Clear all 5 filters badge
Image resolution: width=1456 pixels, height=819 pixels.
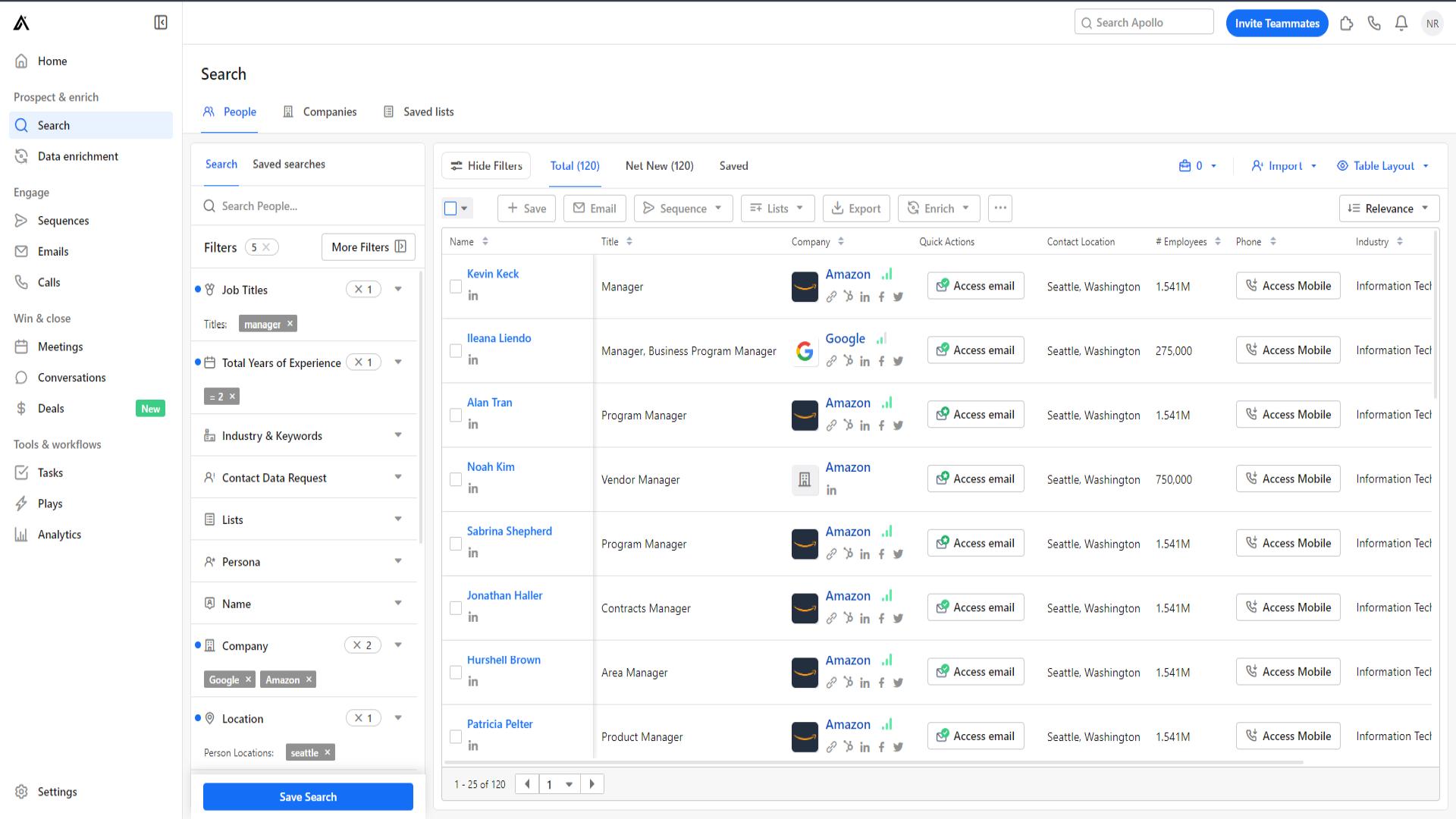tap(261, 247)
